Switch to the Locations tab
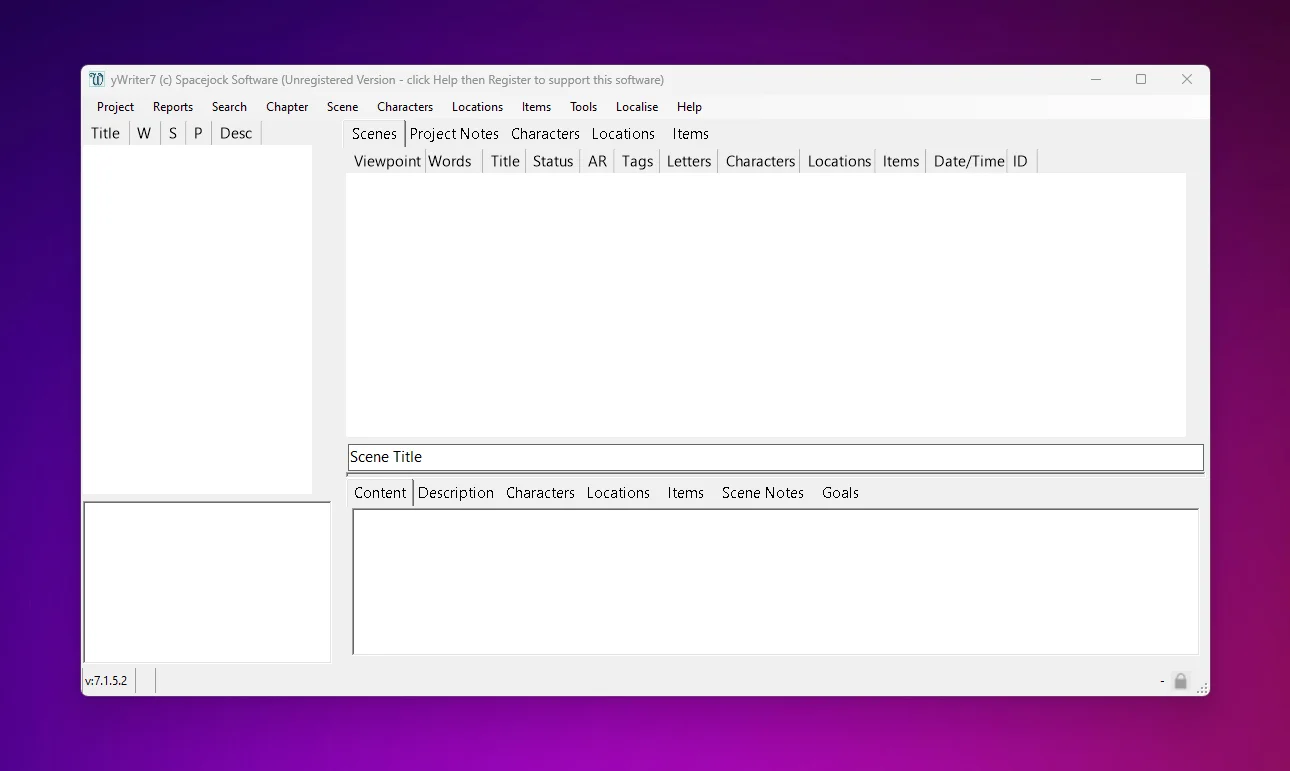This screenshot has width=1290, height=771. point(623,133)
